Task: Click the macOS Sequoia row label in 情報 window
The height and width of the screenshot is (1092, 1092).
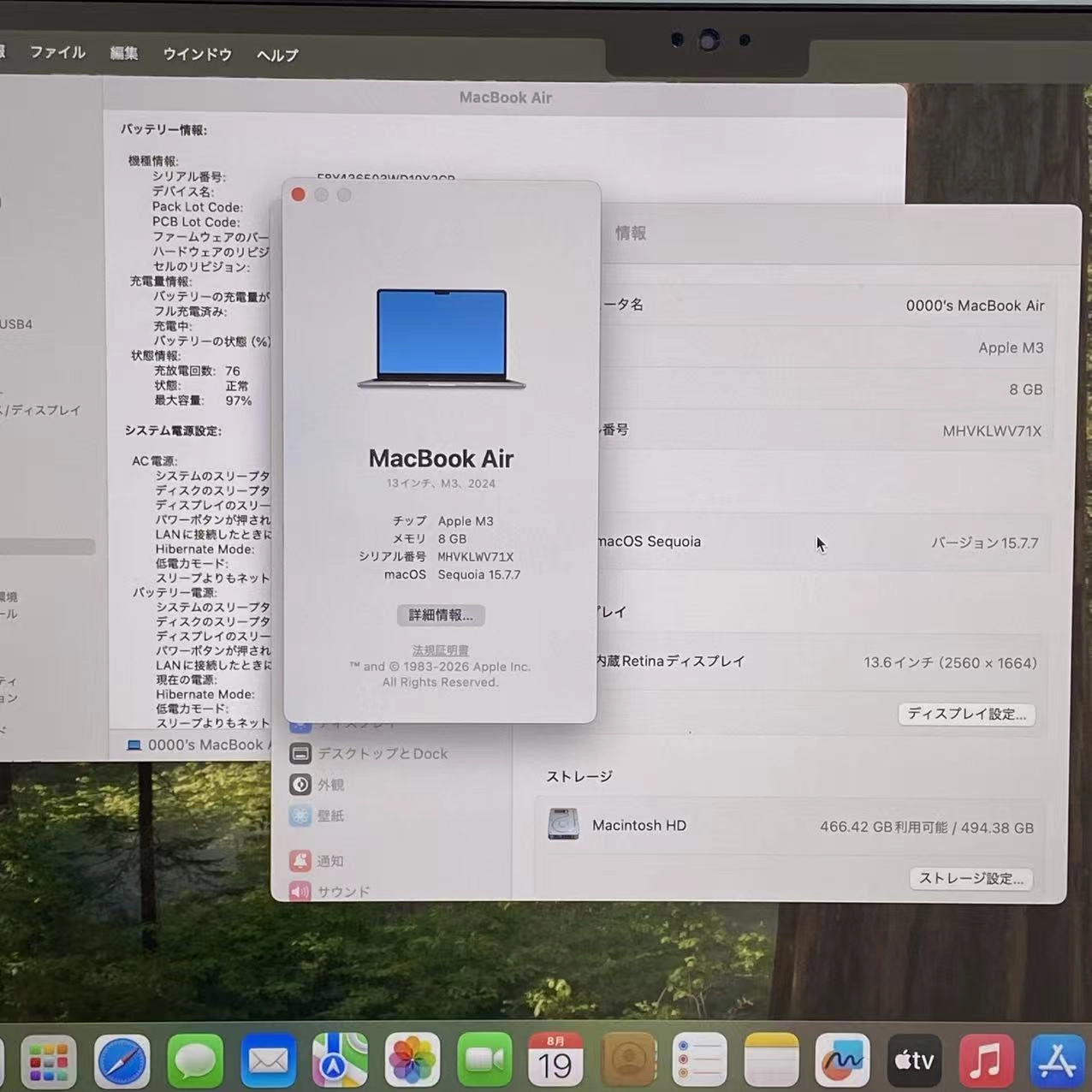Action: [x=650, y=542]
